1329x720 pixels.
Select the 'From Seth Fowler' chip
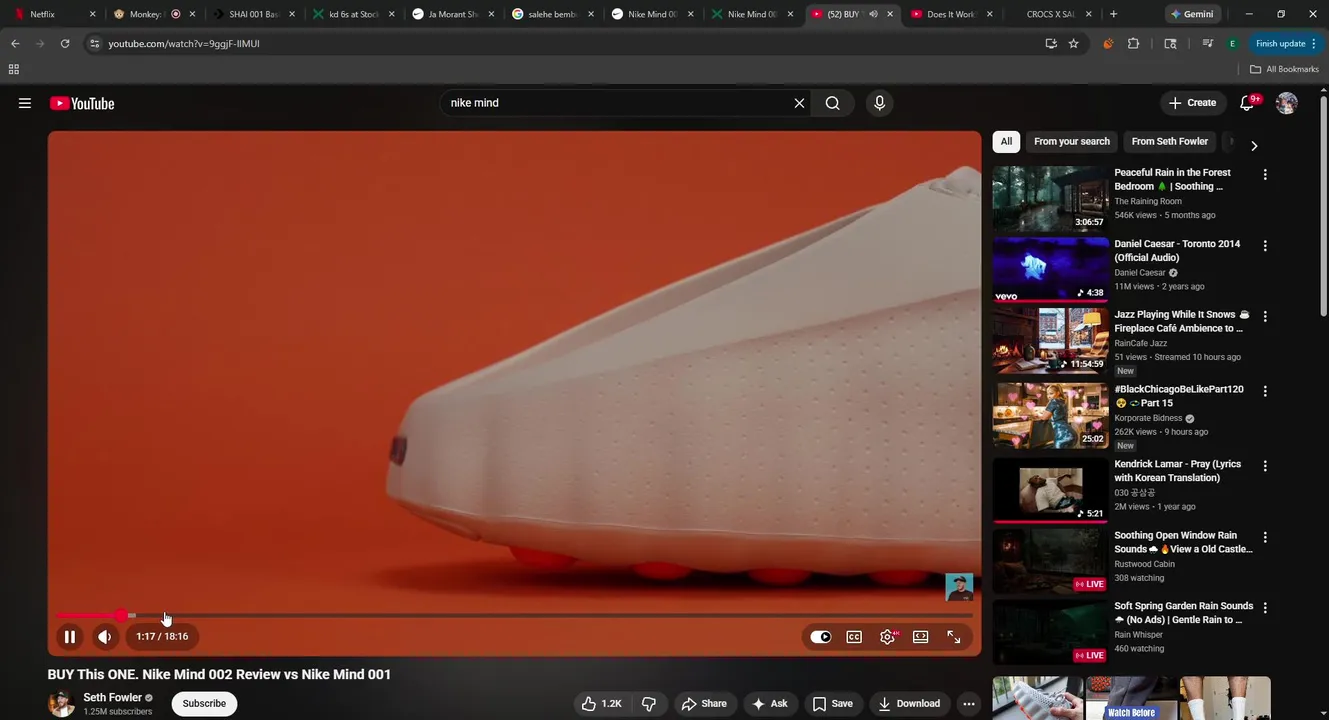tap(1169, 141)
